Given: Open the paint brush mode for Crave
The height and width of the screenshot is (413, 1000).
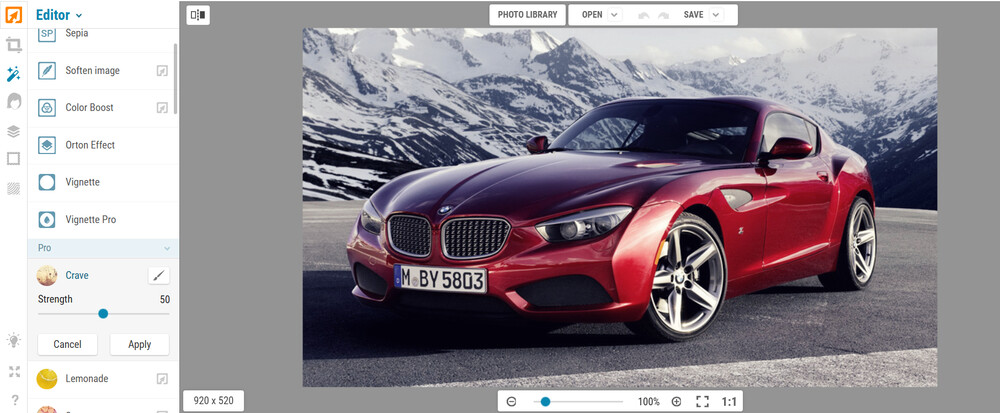Looking at the screenshot, I should [159, 275].
